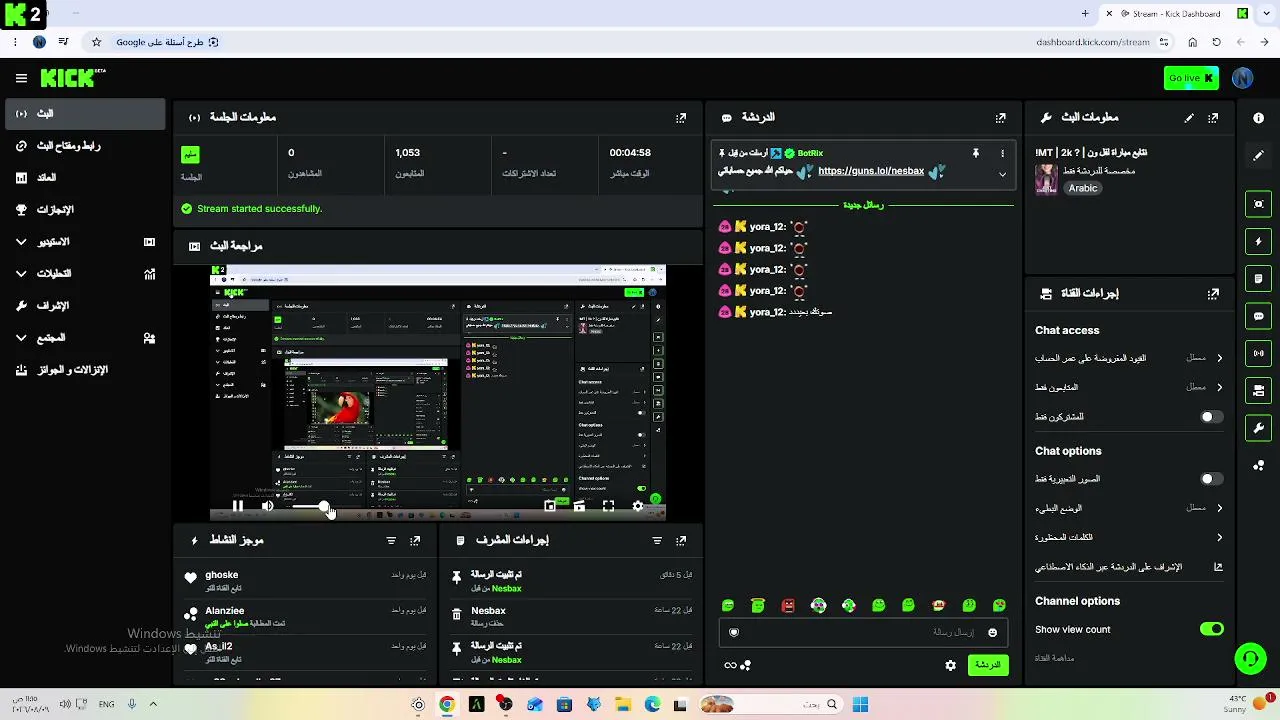This screenshot has width=1280, height=720.
Task: Disable the Show view count switch
Action: click(1211, 629)
